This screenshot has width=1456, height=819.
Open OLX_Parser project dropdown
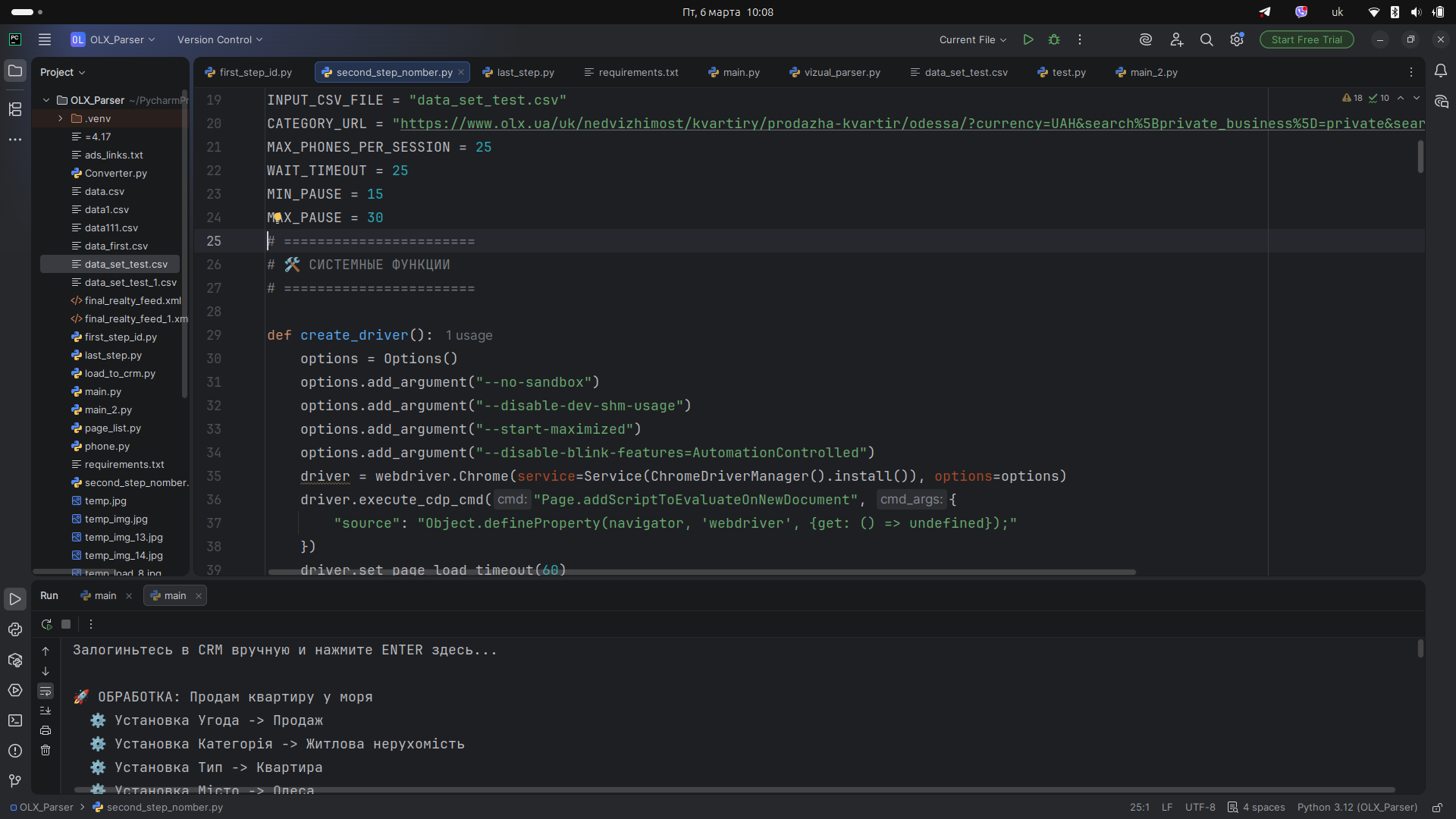tap(114, 39)
